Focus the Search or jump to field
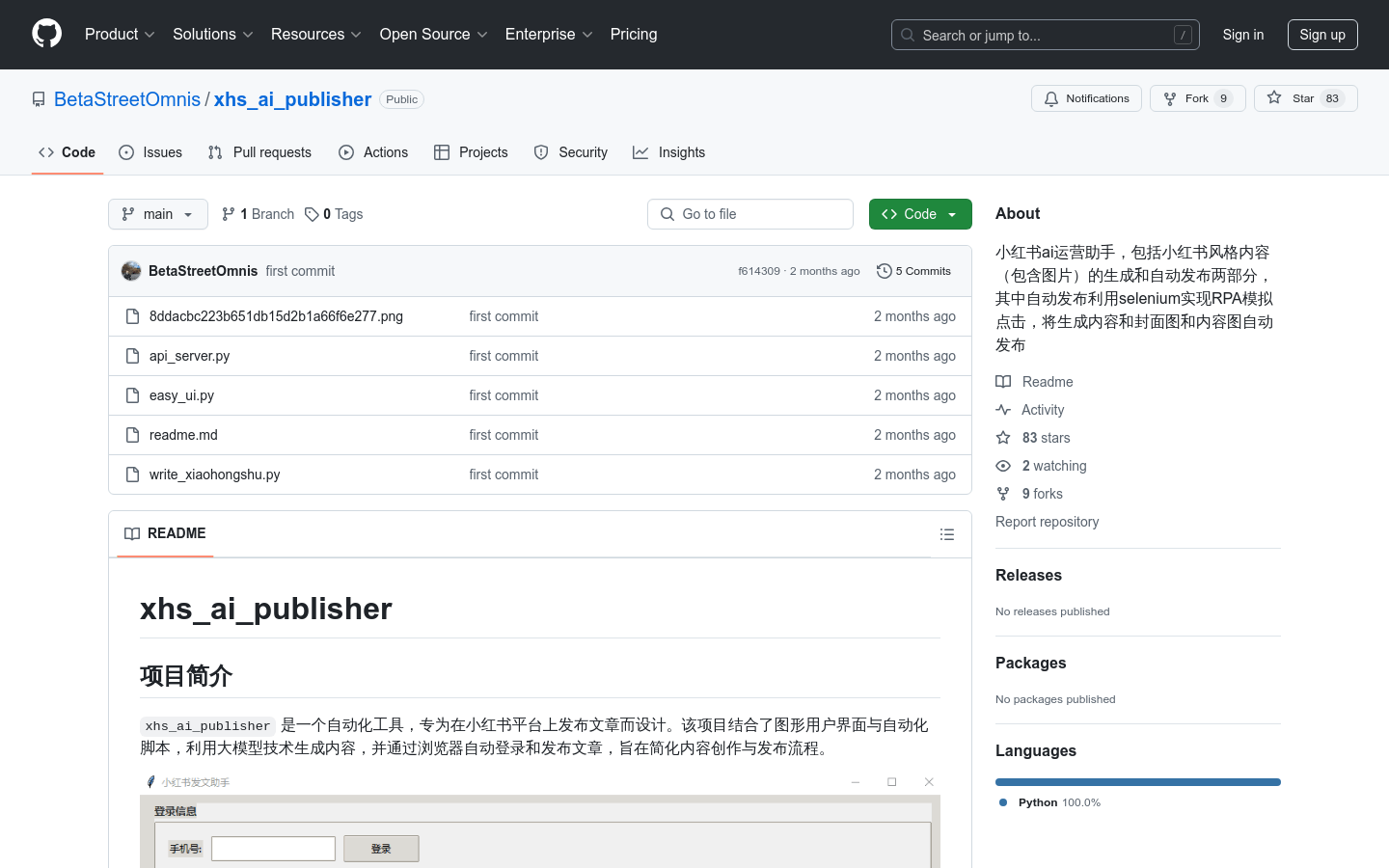The image size is (1389, 868). click(x=1046, y=35)
